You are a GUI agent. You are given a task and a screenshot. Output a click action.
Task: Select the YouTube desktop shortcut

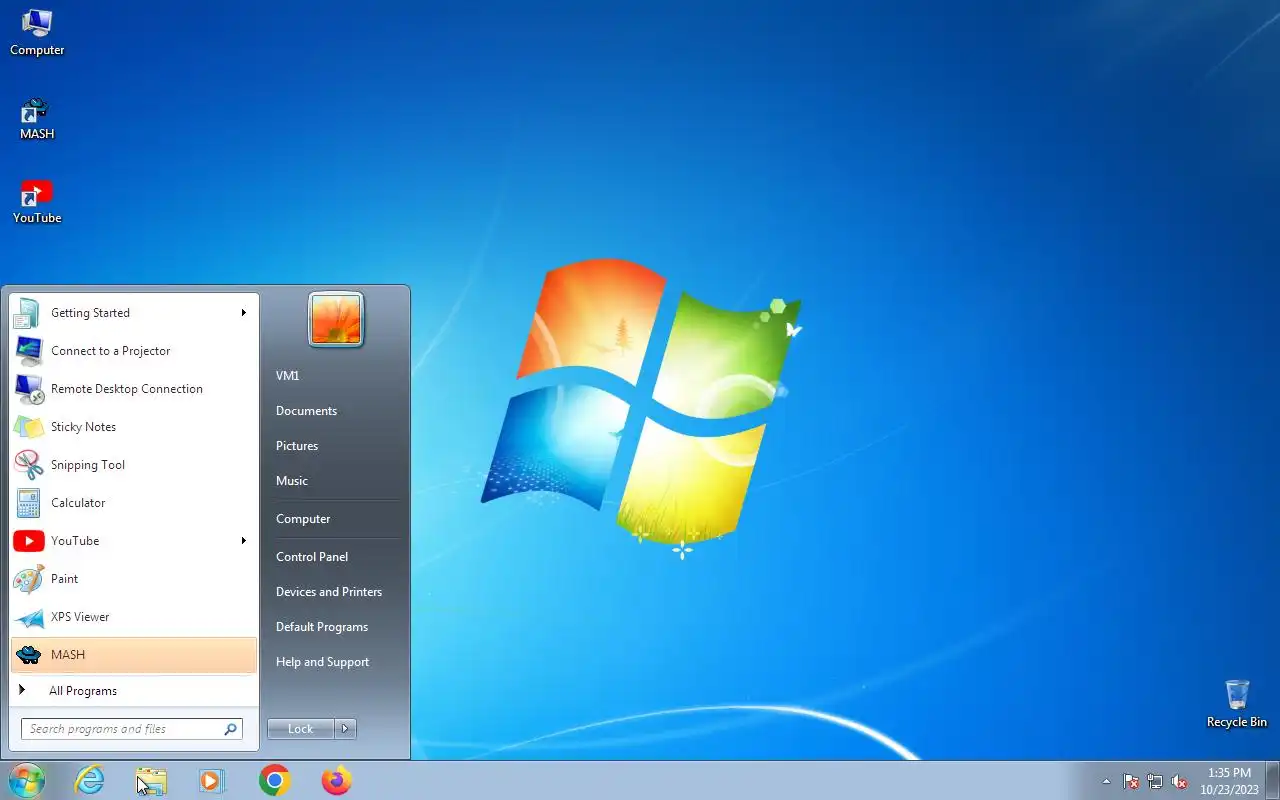click(x=37, y=202)
